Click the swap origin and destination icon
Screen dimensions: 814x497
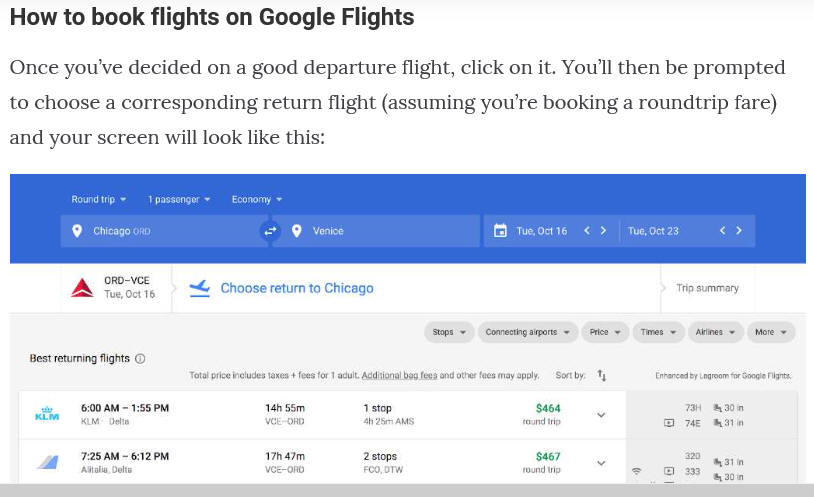point(270,231)
